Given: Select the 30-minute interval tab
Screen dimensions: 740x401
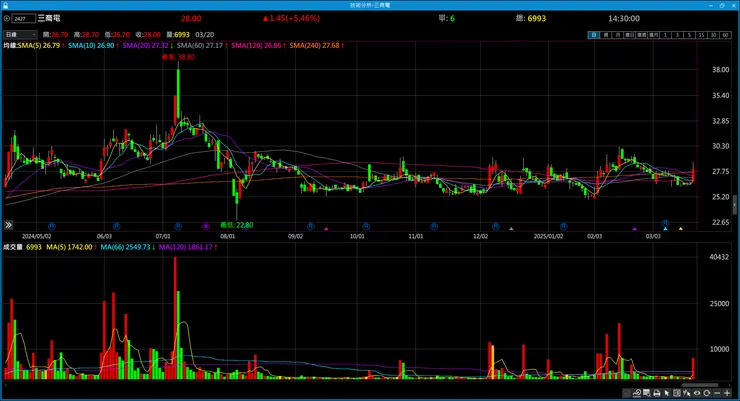Looking at the screenshot, I should [713, 35].
